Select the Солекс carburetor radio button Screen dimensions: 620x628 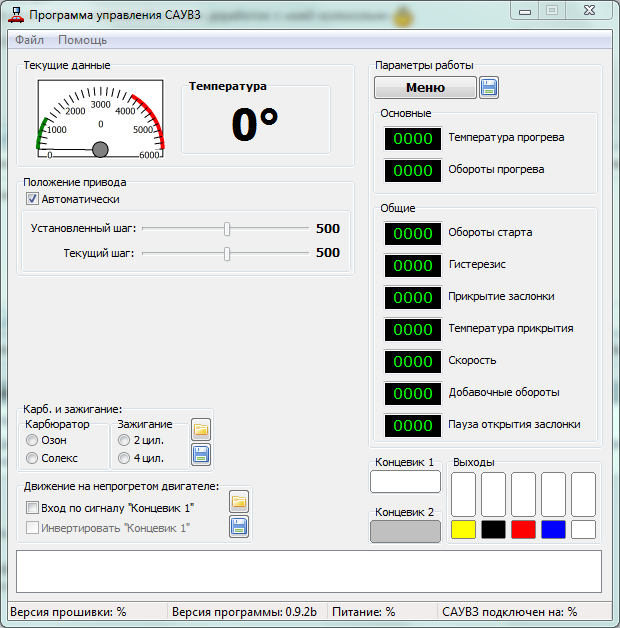click(32, 458)
